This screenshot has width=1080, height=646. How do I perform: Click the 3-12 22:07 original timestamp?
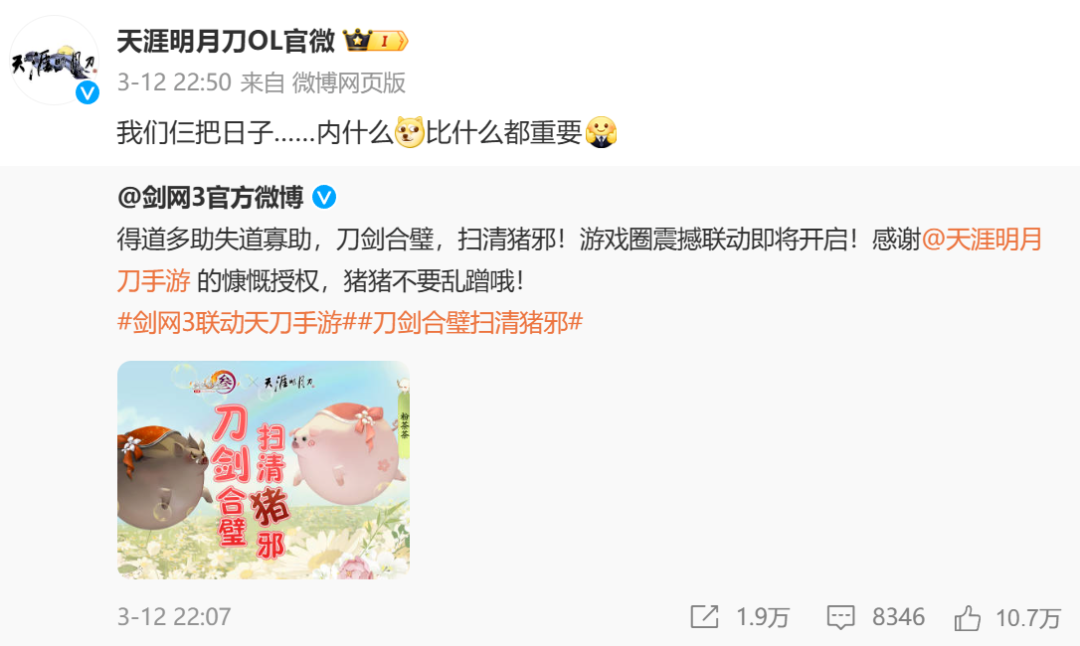click(x=174, y=616)
